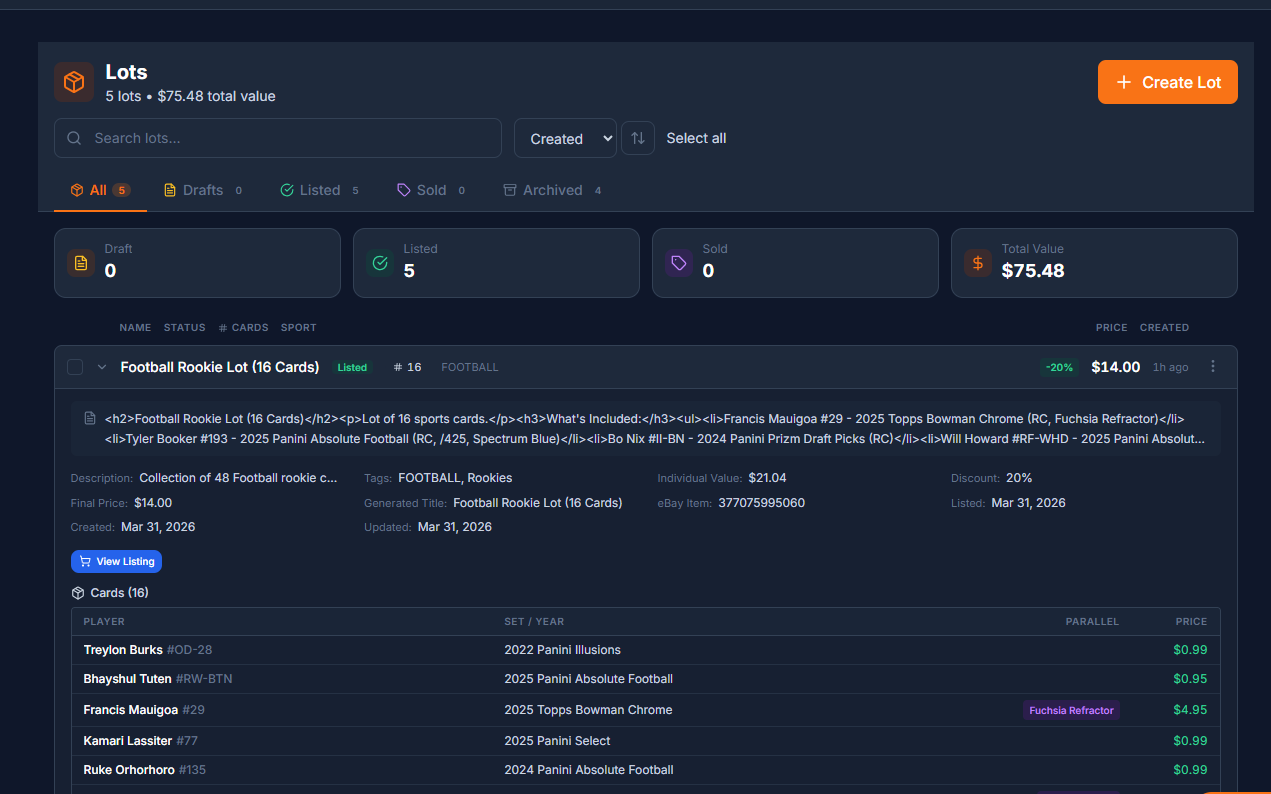The width and height of the screenshot is (1271, 794).
Task: Click the document icon beside HTML description
Action: [90, 418]
